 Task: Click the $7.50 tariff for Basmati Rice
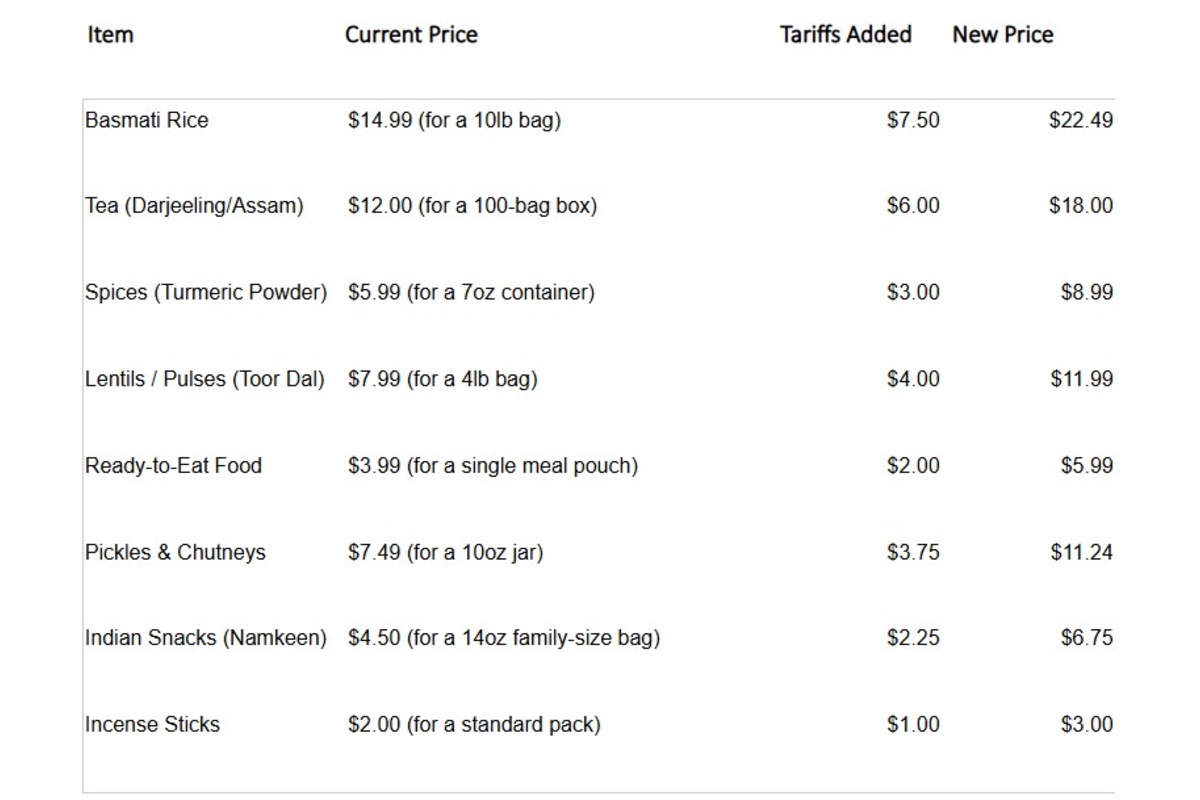[x=912, y=120]
